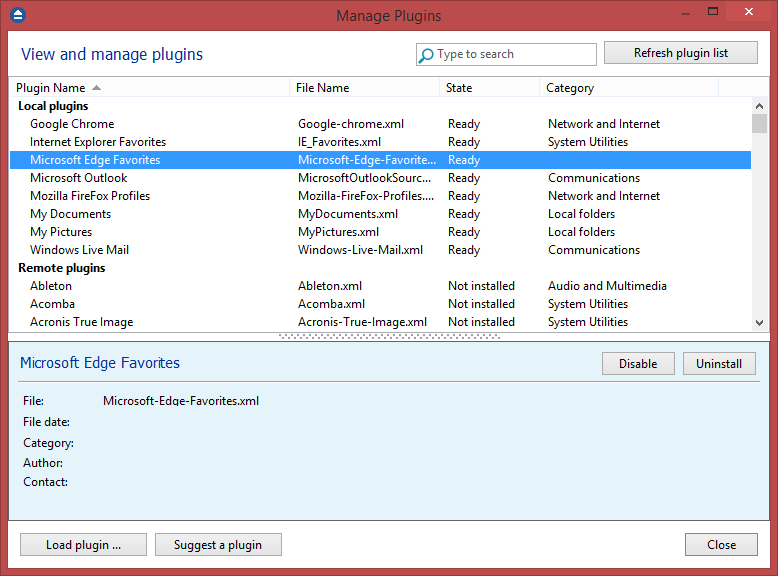Click IE_Favorites.xml file name cell

point(339,142)
